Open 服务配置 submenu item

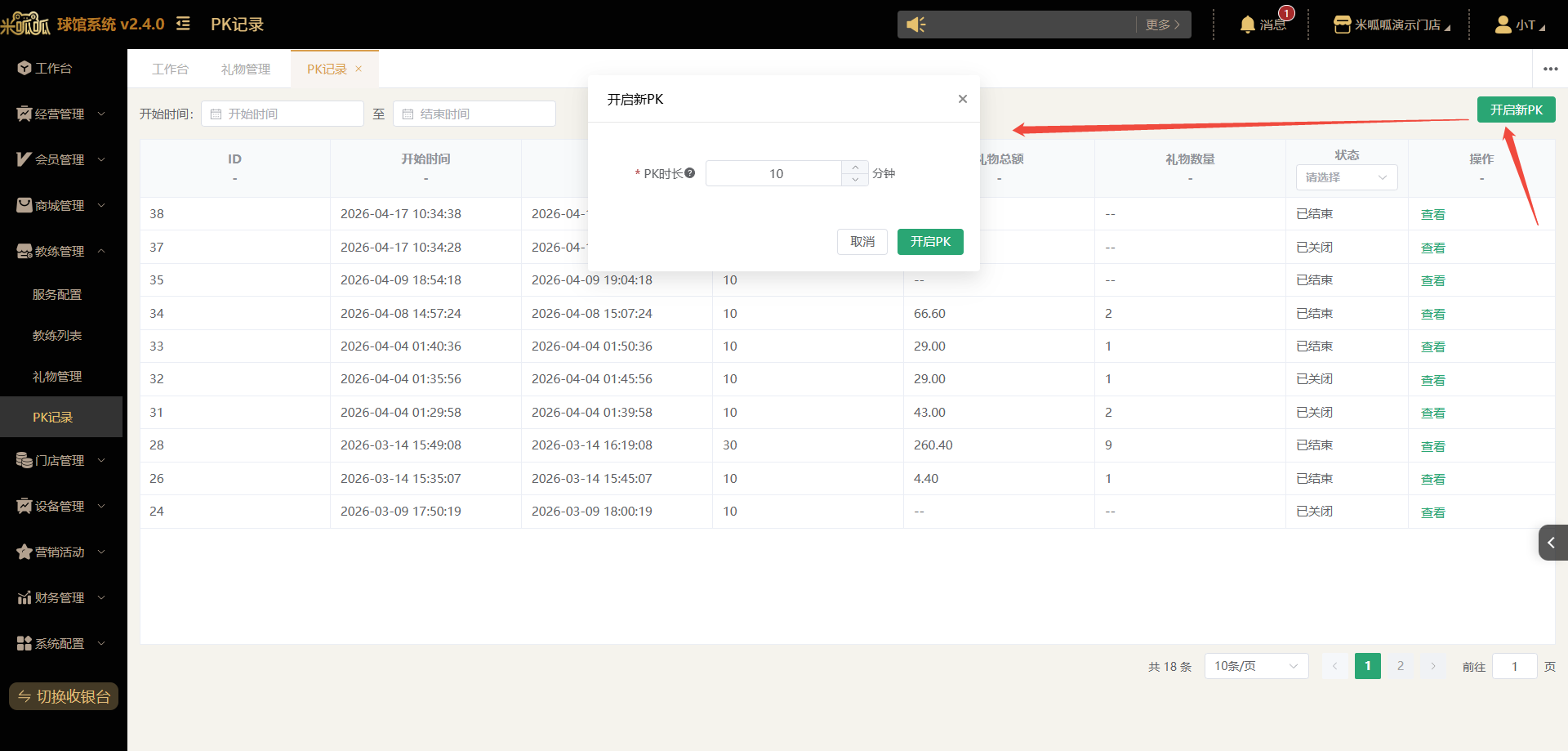click(x=61, y=294)
